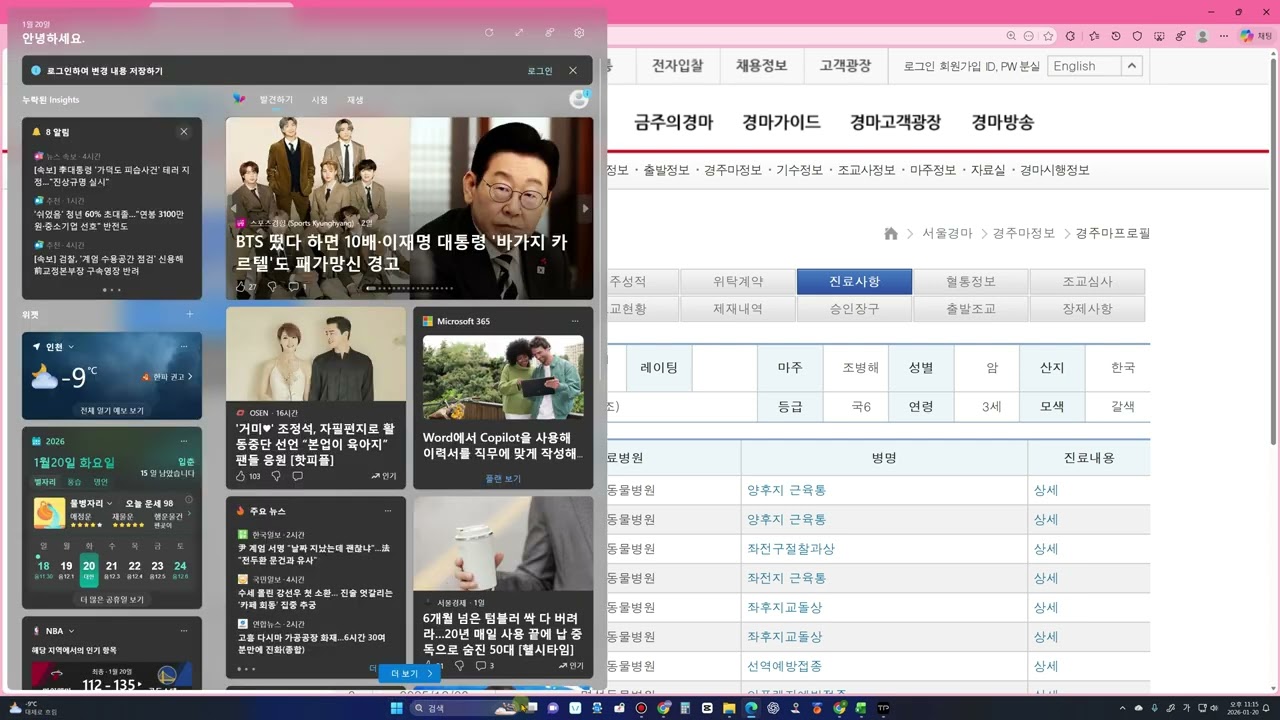Zoom page with magnifier icon in address bar
Screen dimensions: 1280x720
1011,36
